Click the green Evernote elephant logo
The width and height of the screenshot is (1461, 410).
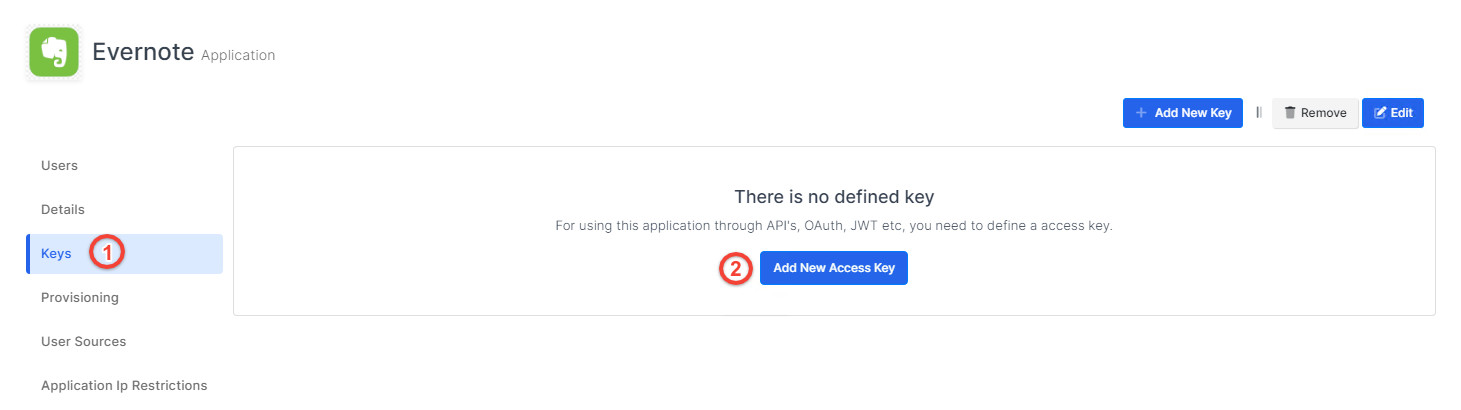tap(54, 53)
